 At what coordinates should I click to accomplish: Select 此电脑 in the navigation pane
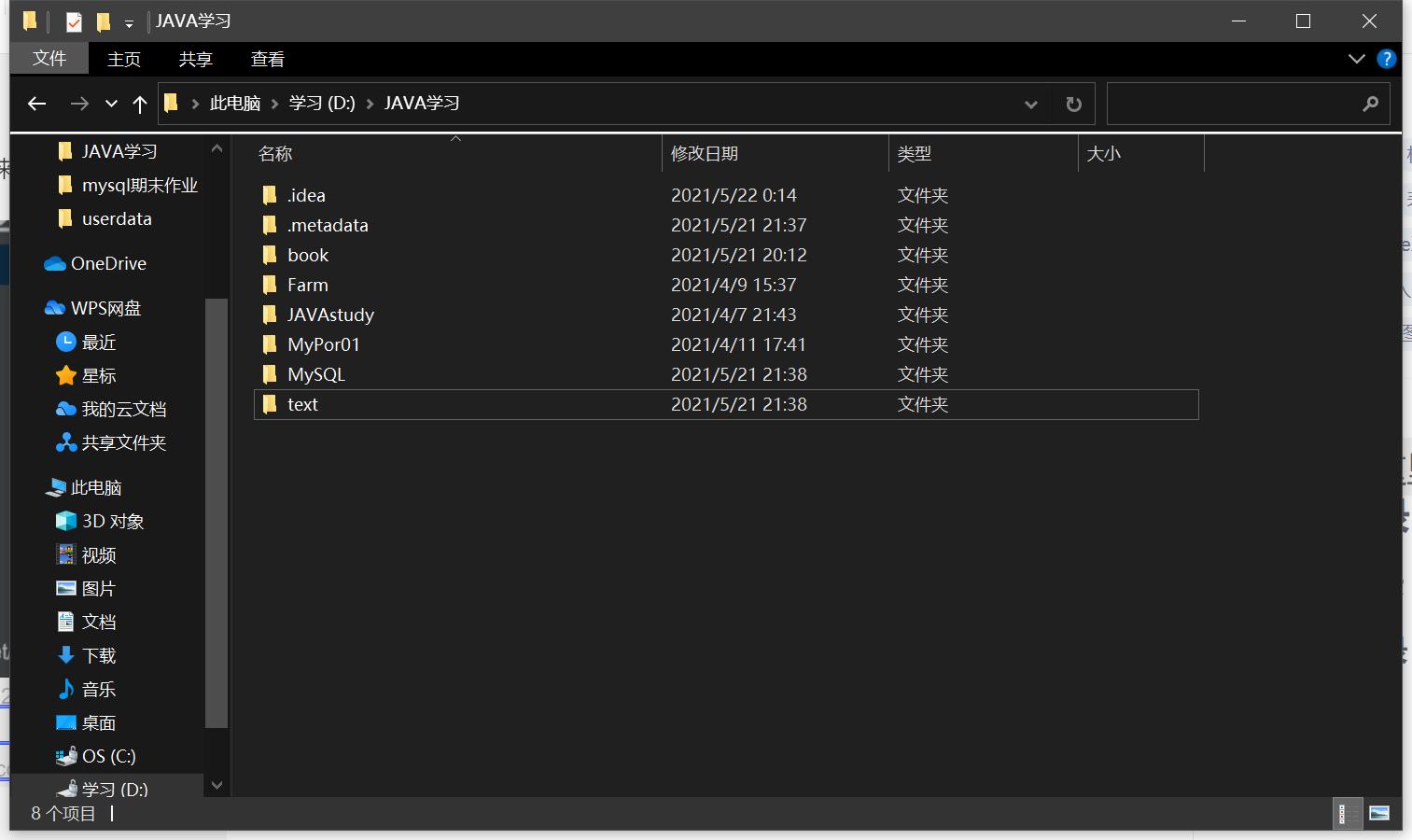coord(96,487)
